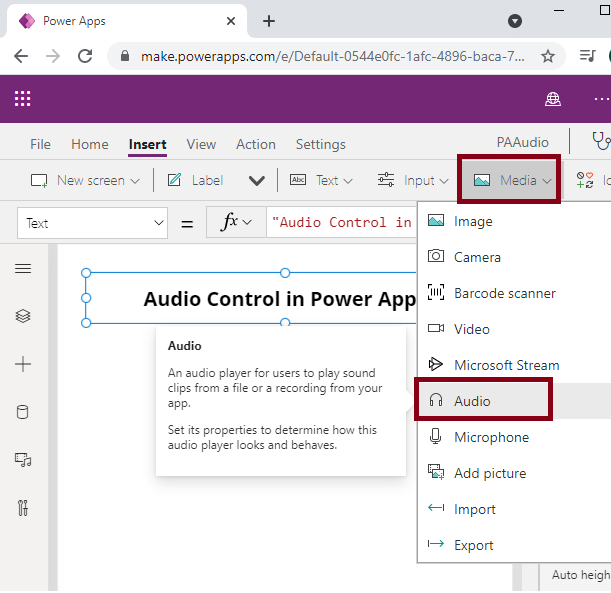Open the Data cylinder icon in sidebar
This screenshot has height=593, width=611.
click(23, 412)
